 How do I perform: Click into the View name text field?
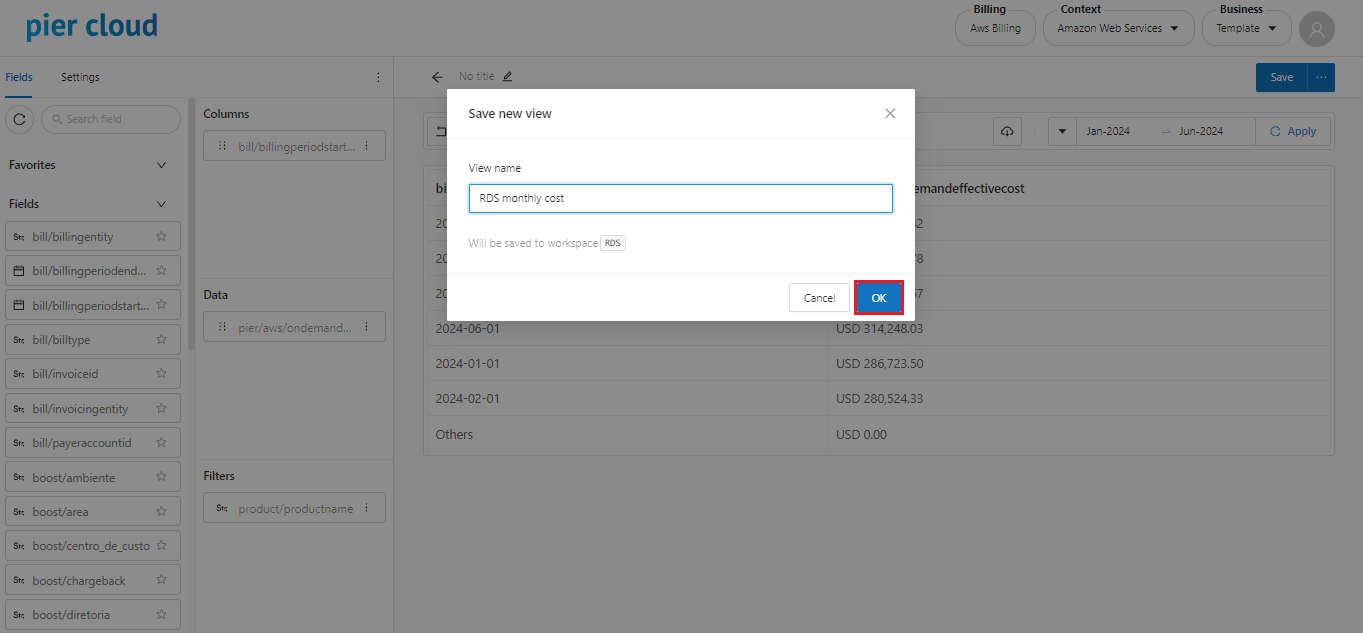680,198
